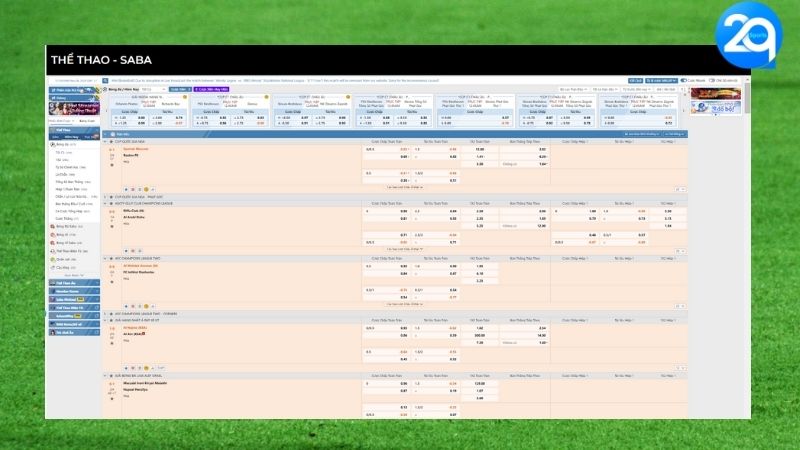Click the first blue icon under Spartak Moscow match

point(126,189)
